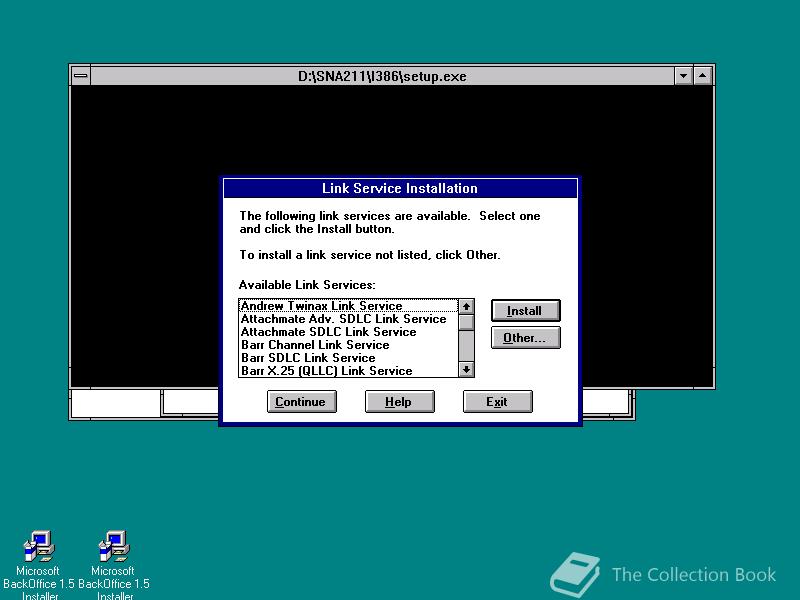The width and height of the screenshot is (800, 600).
Task: Click the Install button
Action: pos(526,310)
